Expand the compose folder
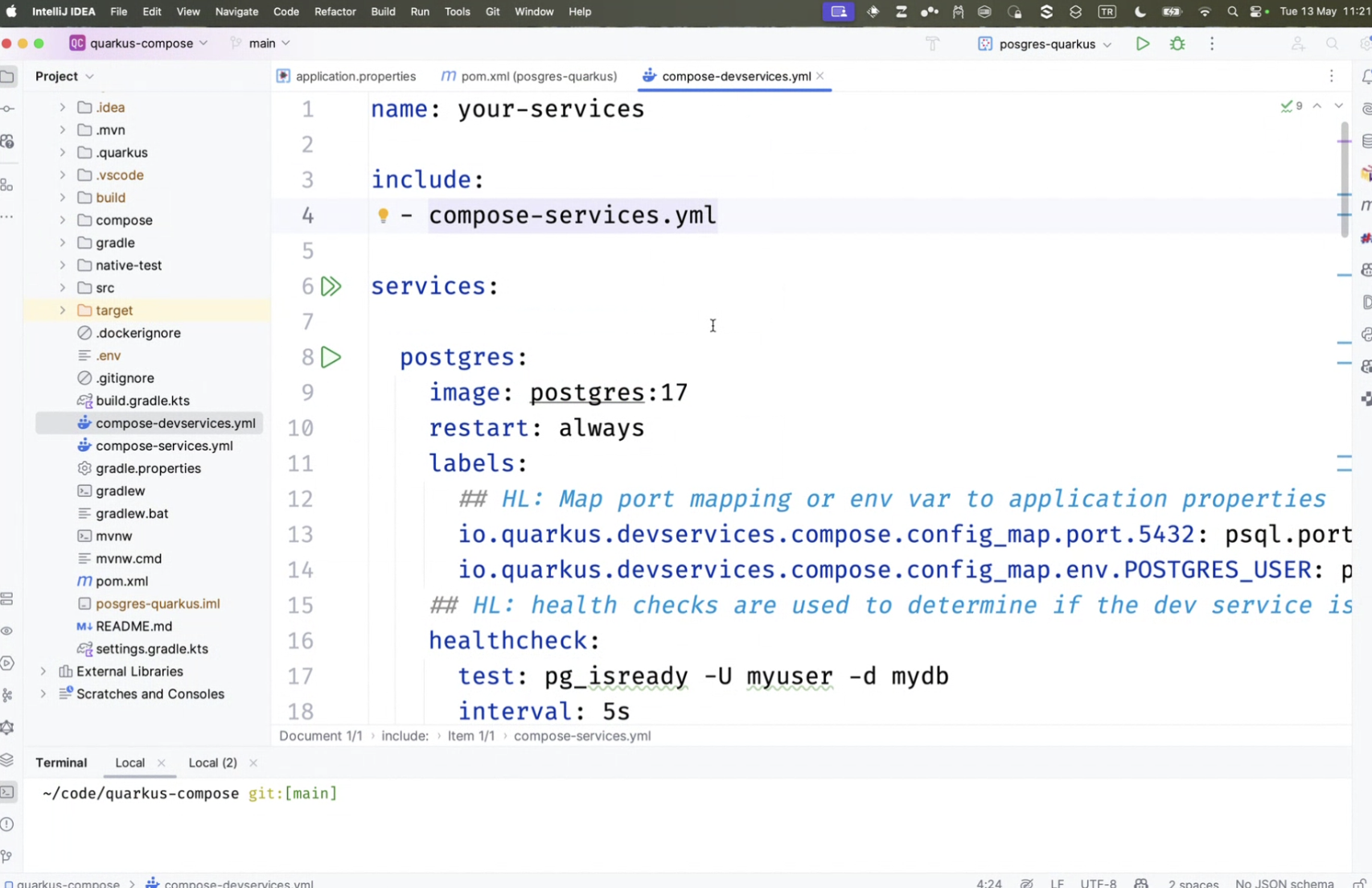This screenshot has width=1372, height=888. click(63, 220)
